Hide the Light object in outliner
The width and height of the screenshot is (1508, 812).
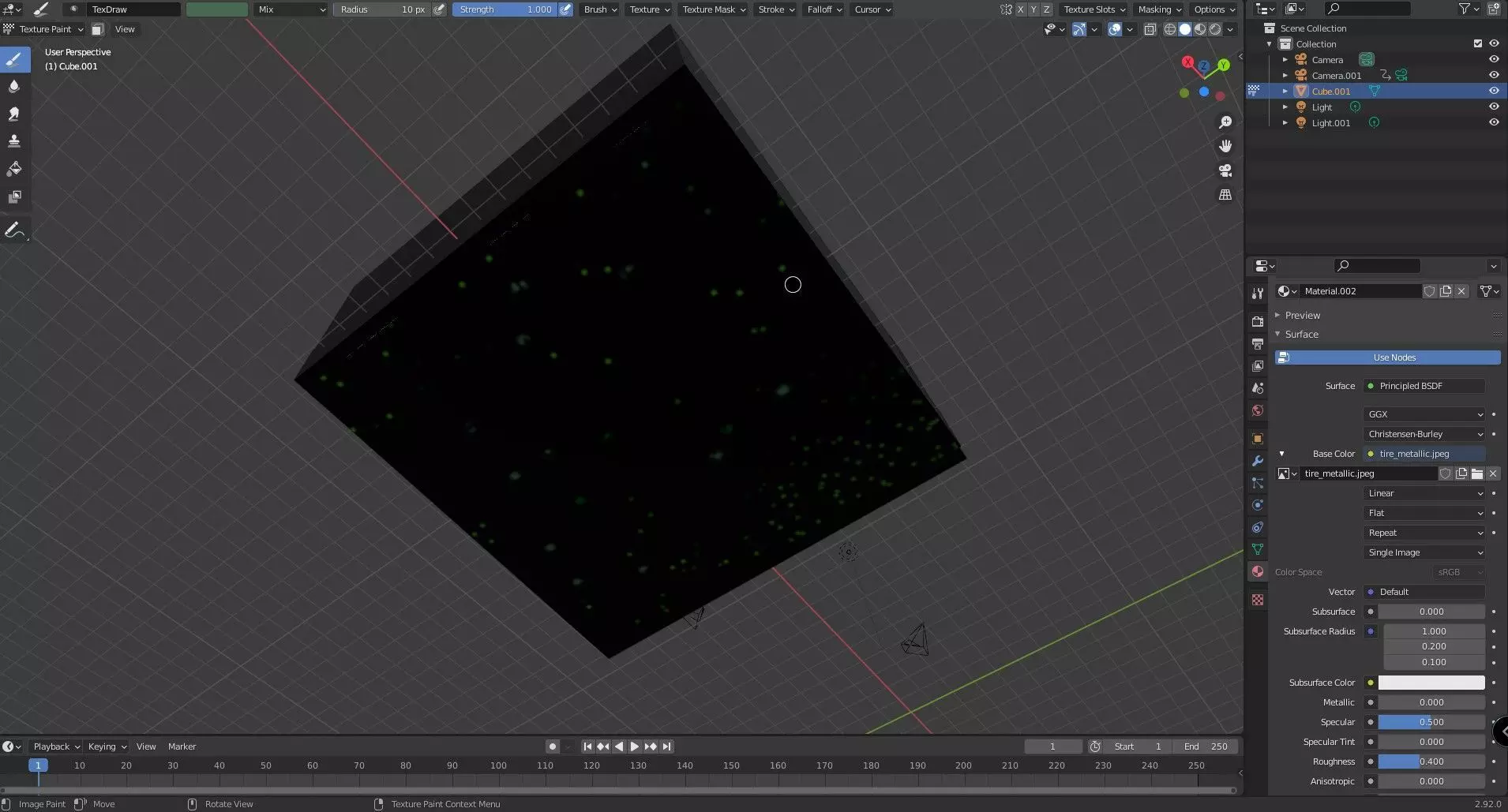[x=1494, y=107]
